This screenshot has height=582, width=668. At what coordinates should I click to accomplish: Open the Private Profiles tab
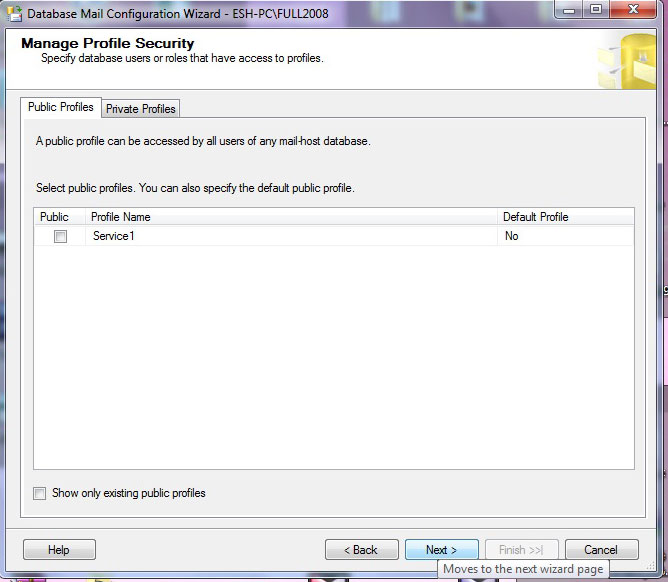(141, 108)
